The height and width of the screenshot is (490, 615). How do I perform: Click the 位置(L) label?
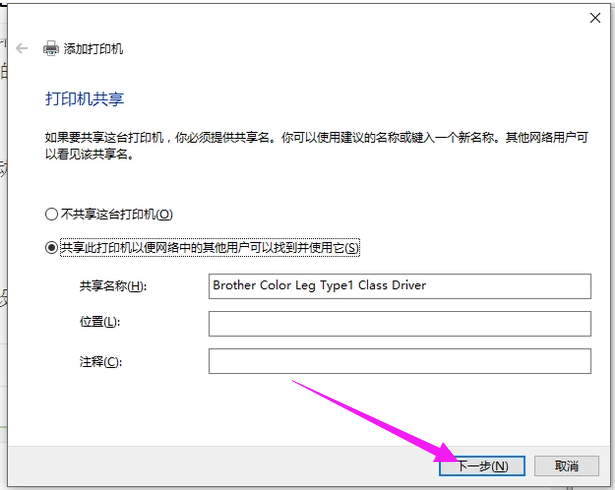click(x=98, y=322)
